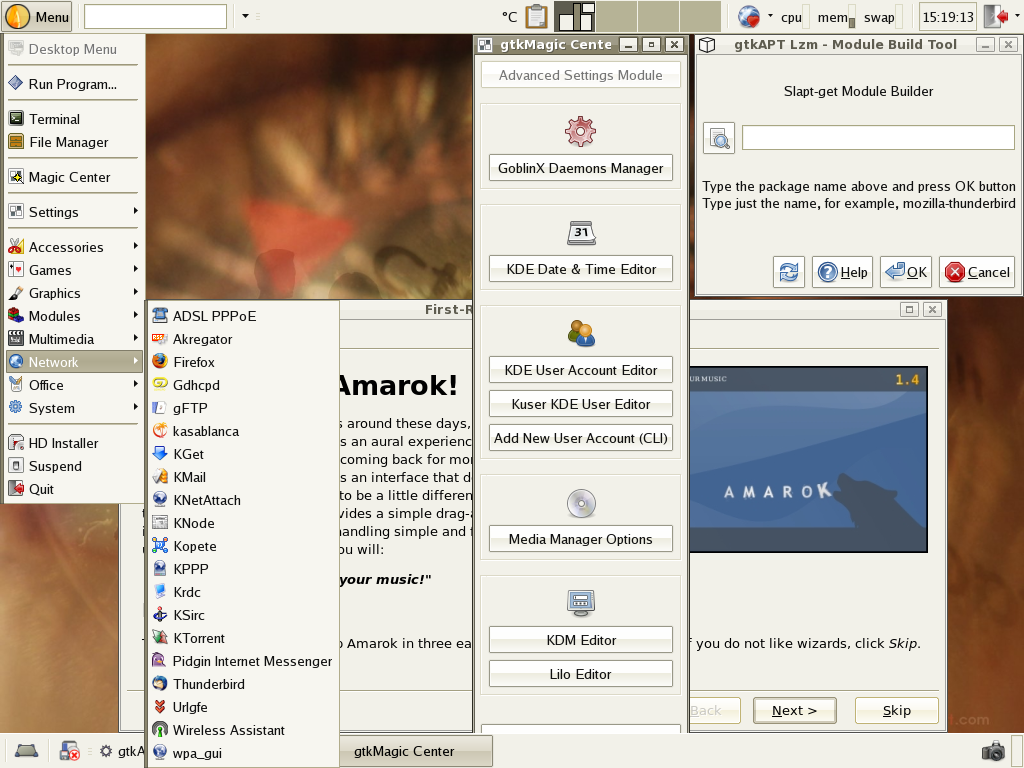1024x768 pixels.
Task: Open the KDE User Account Editor
Action: (x=581, y=370)
